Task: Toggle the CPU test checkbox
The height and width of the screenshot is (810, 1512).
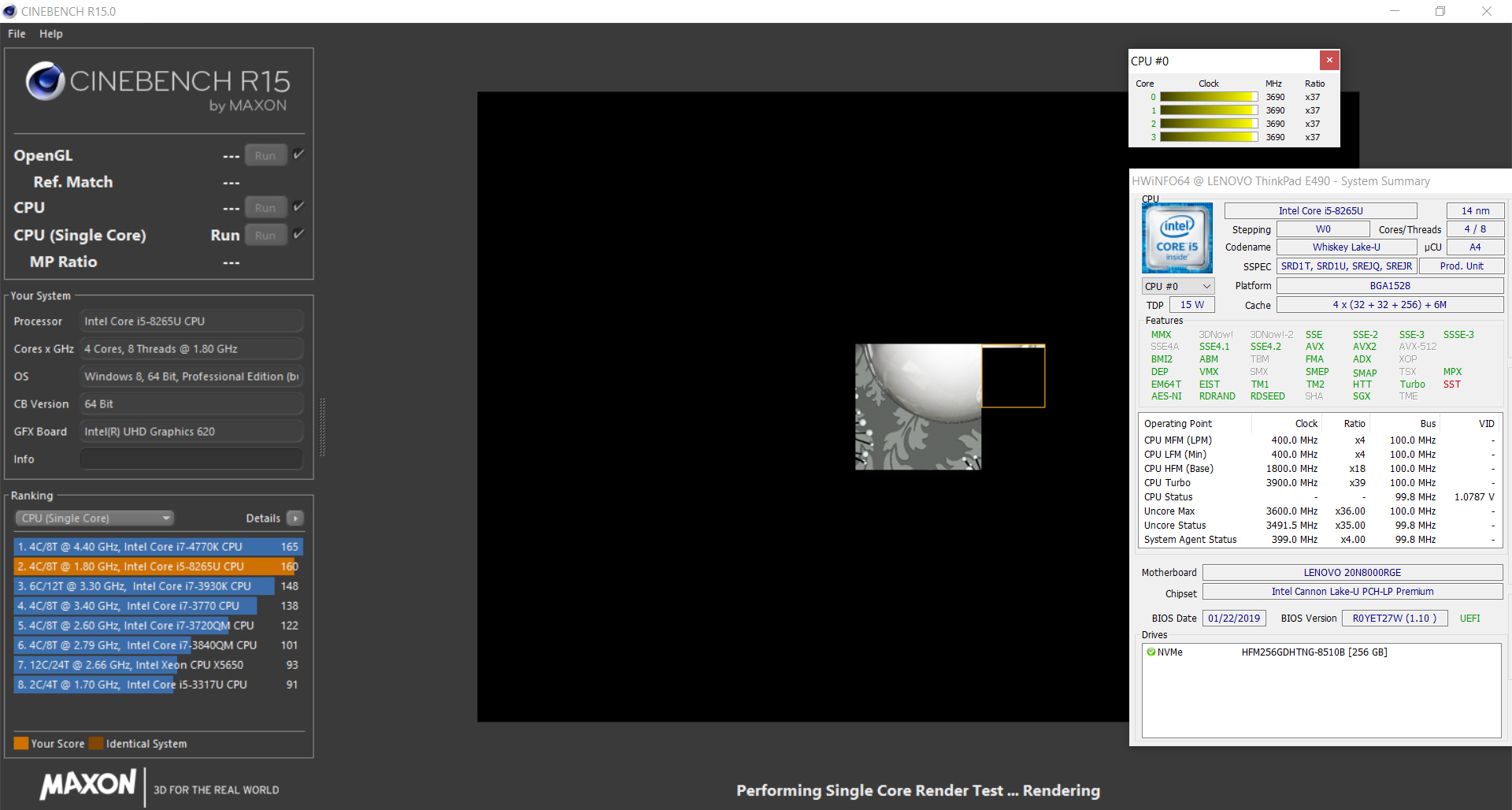Action: (x=298, y=206)
